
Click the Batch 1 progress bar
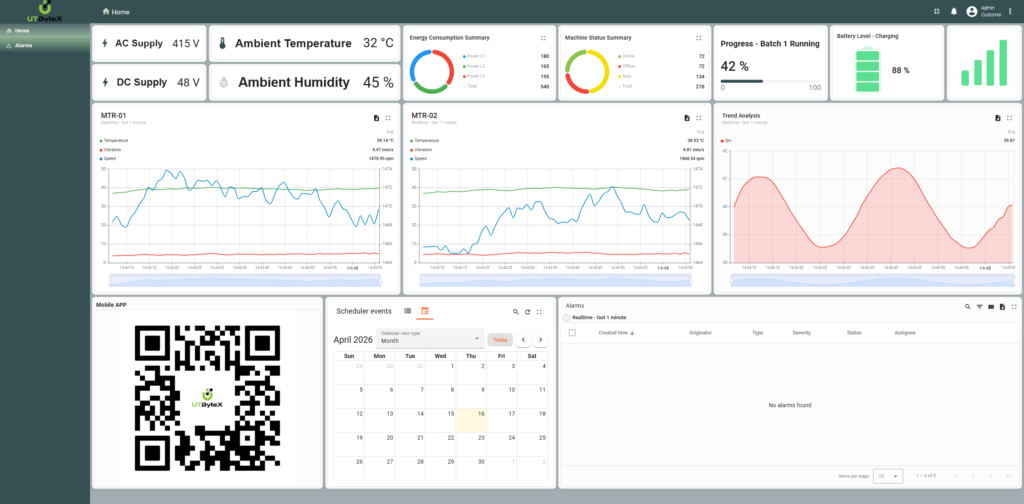click(x=771, y=81)
